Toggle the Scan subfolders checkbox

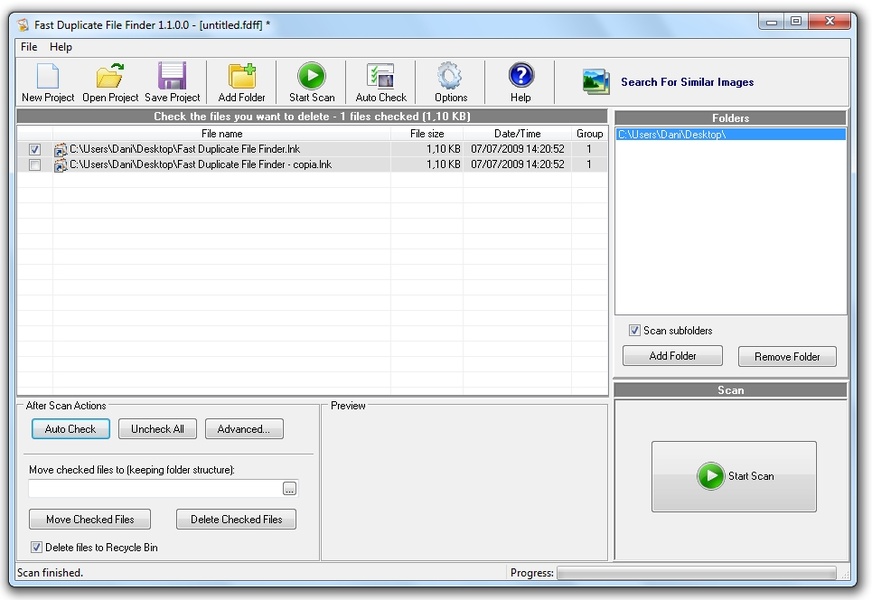pyautogui.click(x=634, y=331)
